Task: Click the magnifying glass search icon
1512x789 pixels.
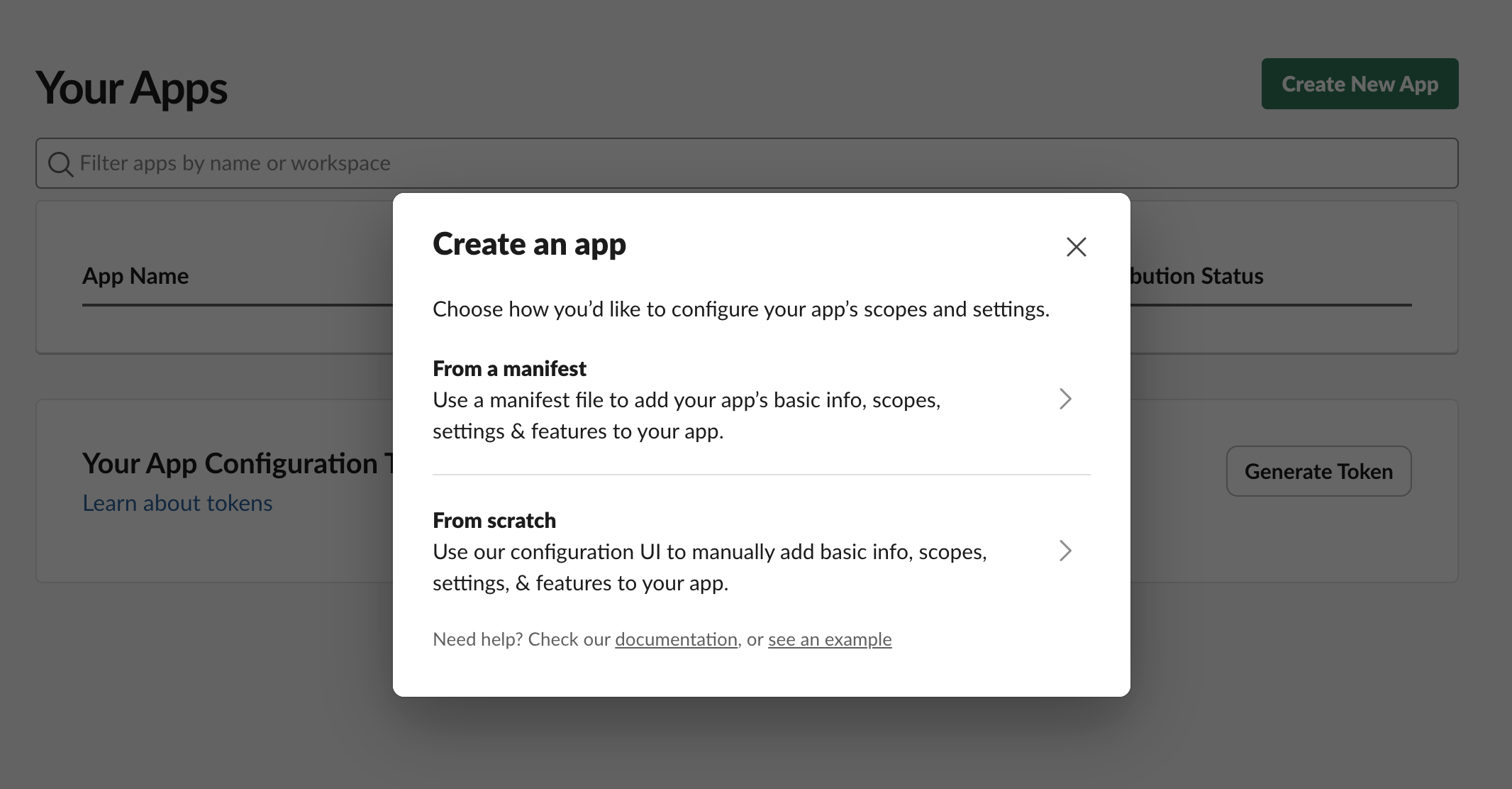Action: [60, 164]
